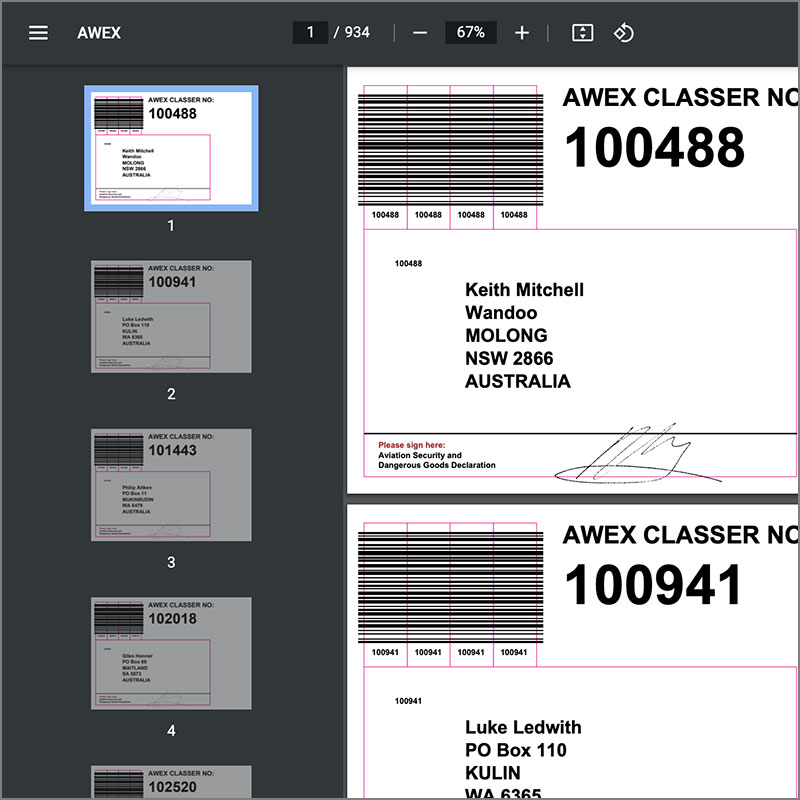Screen dimensions: 800x800
Task: Rotate the document counterclockwise
Action: tap(623, 33)
